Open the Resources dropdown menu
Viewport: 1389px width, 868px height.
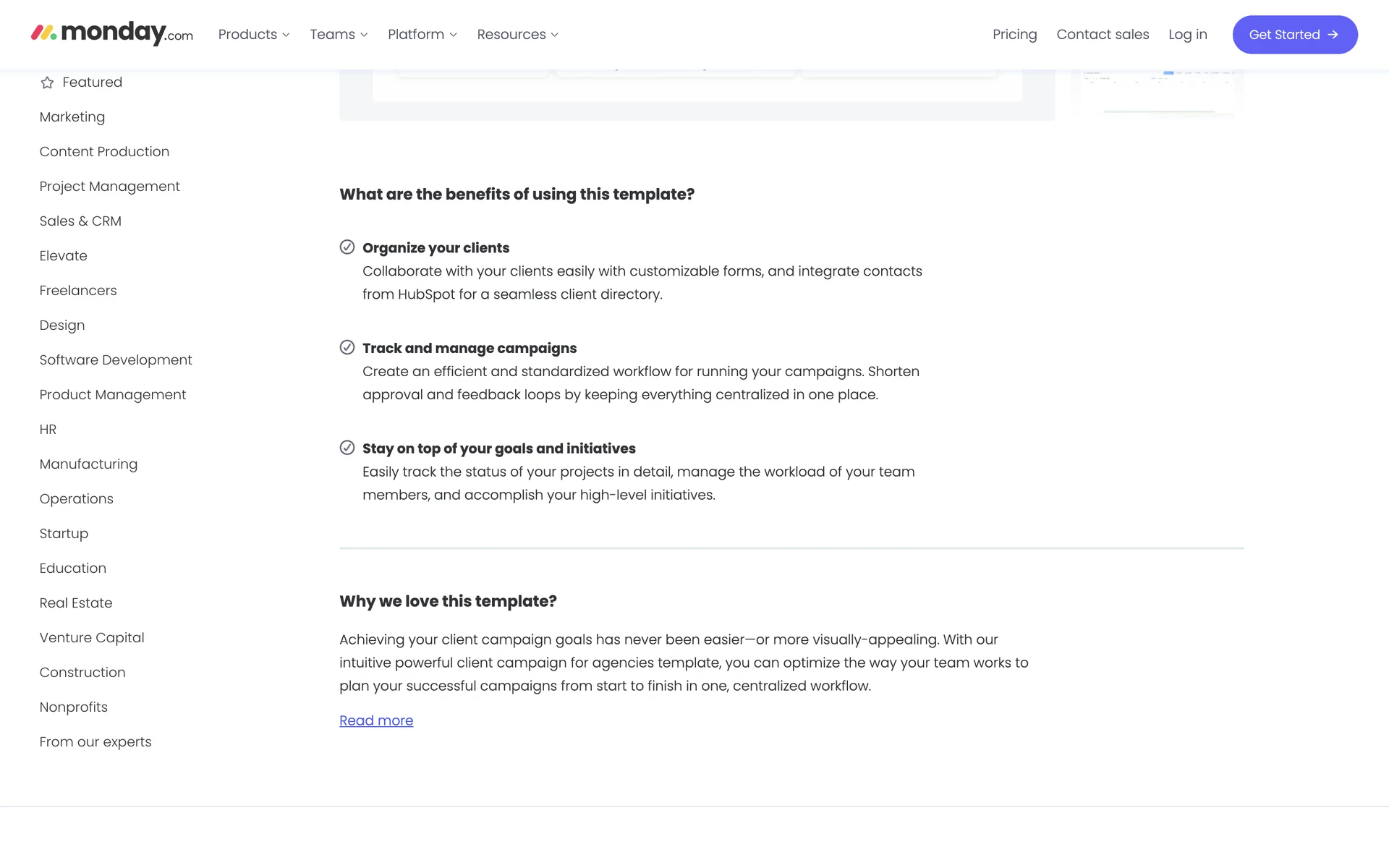click(x=517, y=35)
